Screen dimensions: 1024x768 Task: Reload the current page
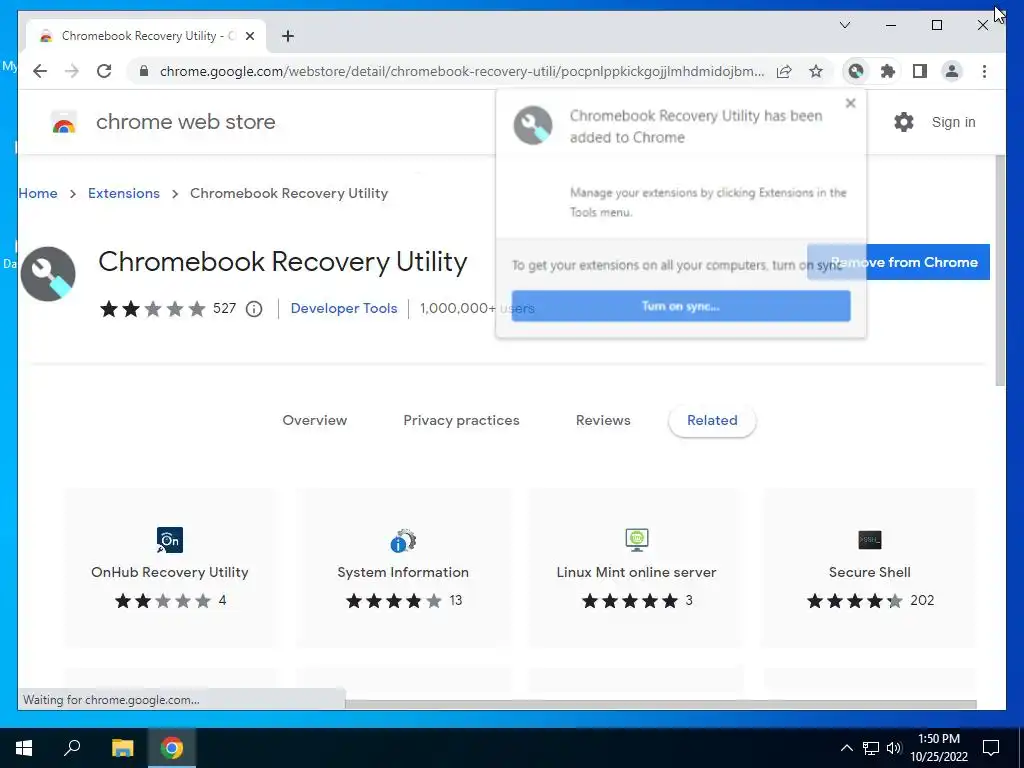coord(104,71)
